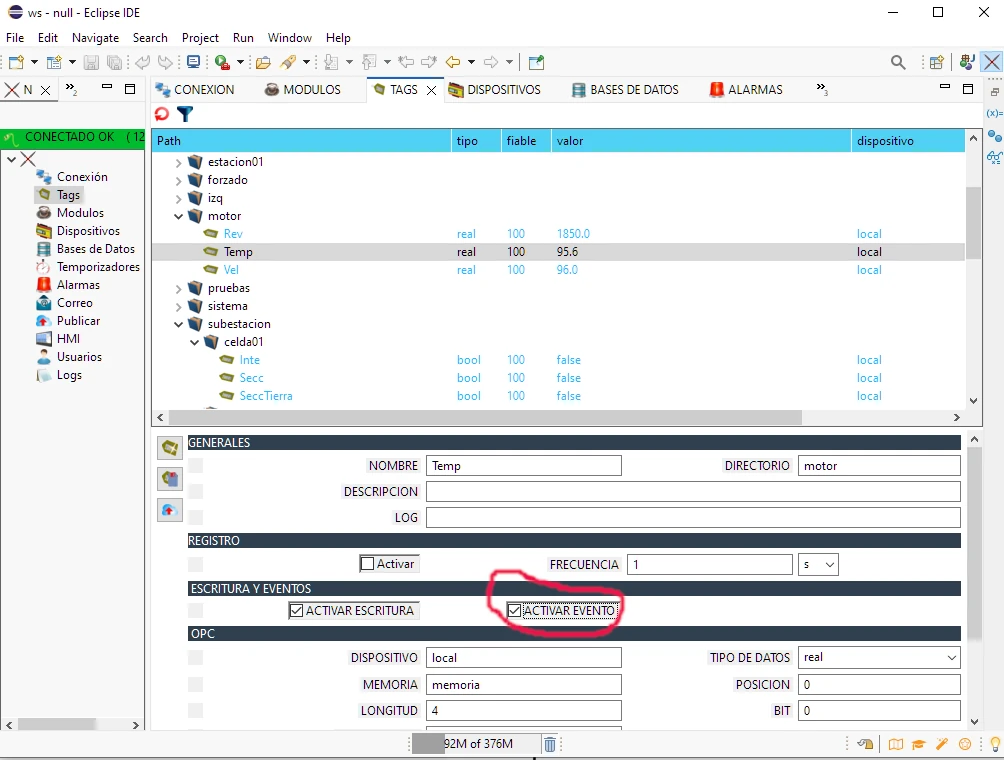Open Alarmas in the left navigation tree
This screenshot has width=1004, height=760.
tap(77, 285)
